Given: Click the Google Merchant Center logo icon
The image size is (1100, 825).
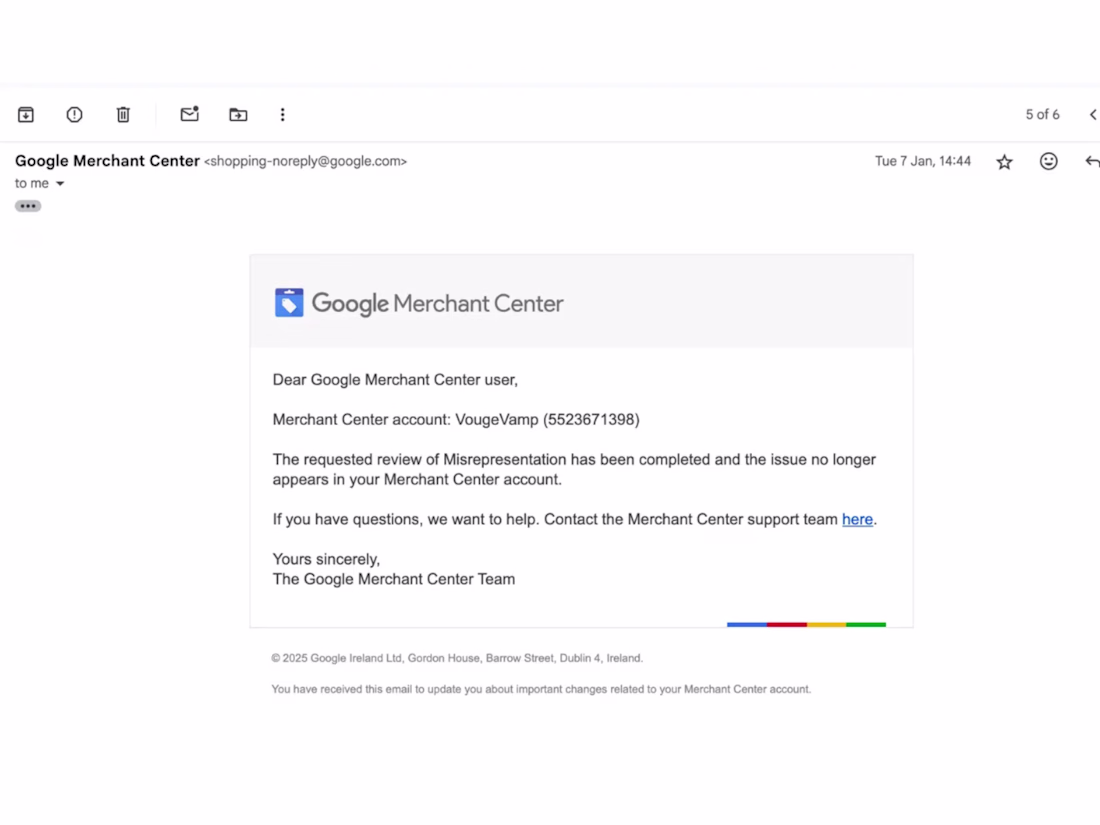Looking at the screenshot, I should (x=289, y=302).
